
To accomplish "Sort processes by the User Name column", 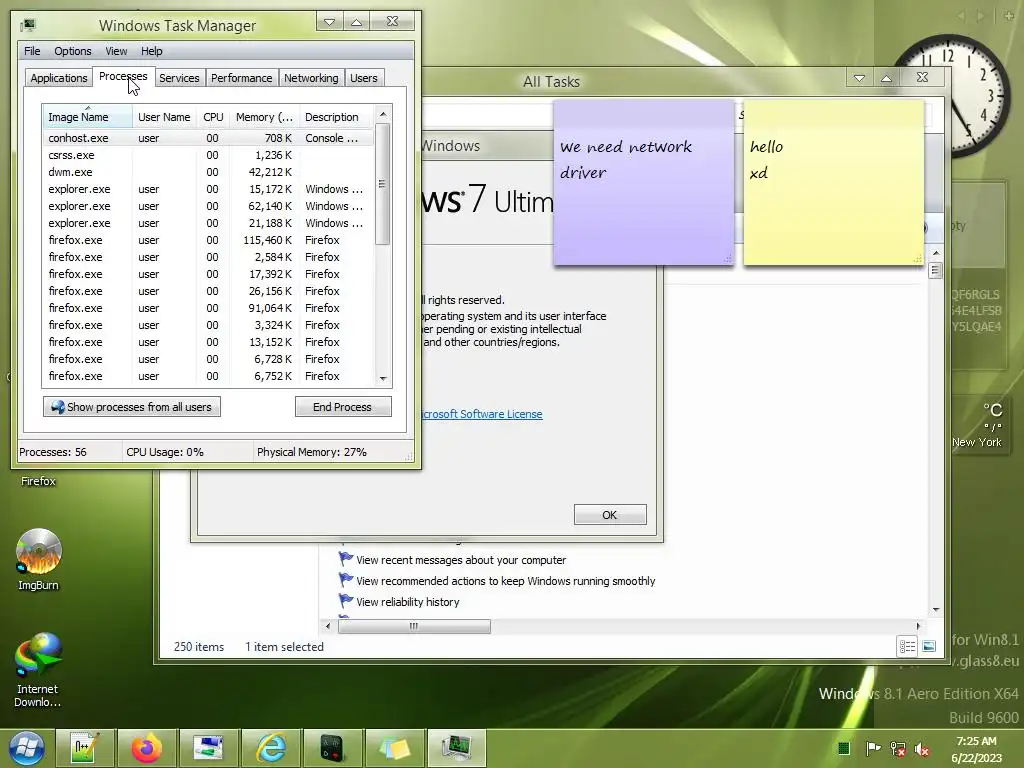I will tap(164, 117).
